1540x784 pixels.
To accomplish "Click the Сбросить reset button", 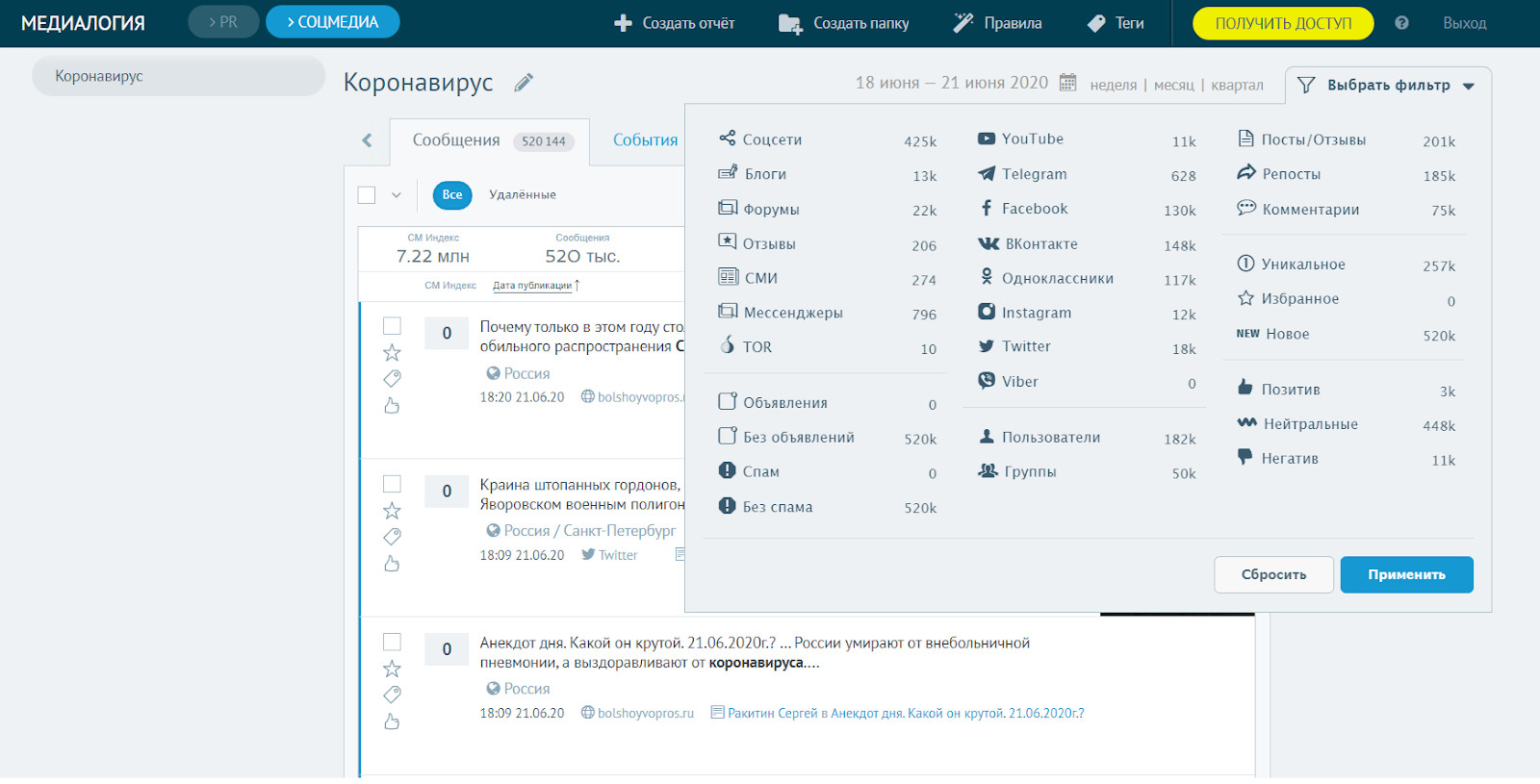I will (x=1272, y=575).
